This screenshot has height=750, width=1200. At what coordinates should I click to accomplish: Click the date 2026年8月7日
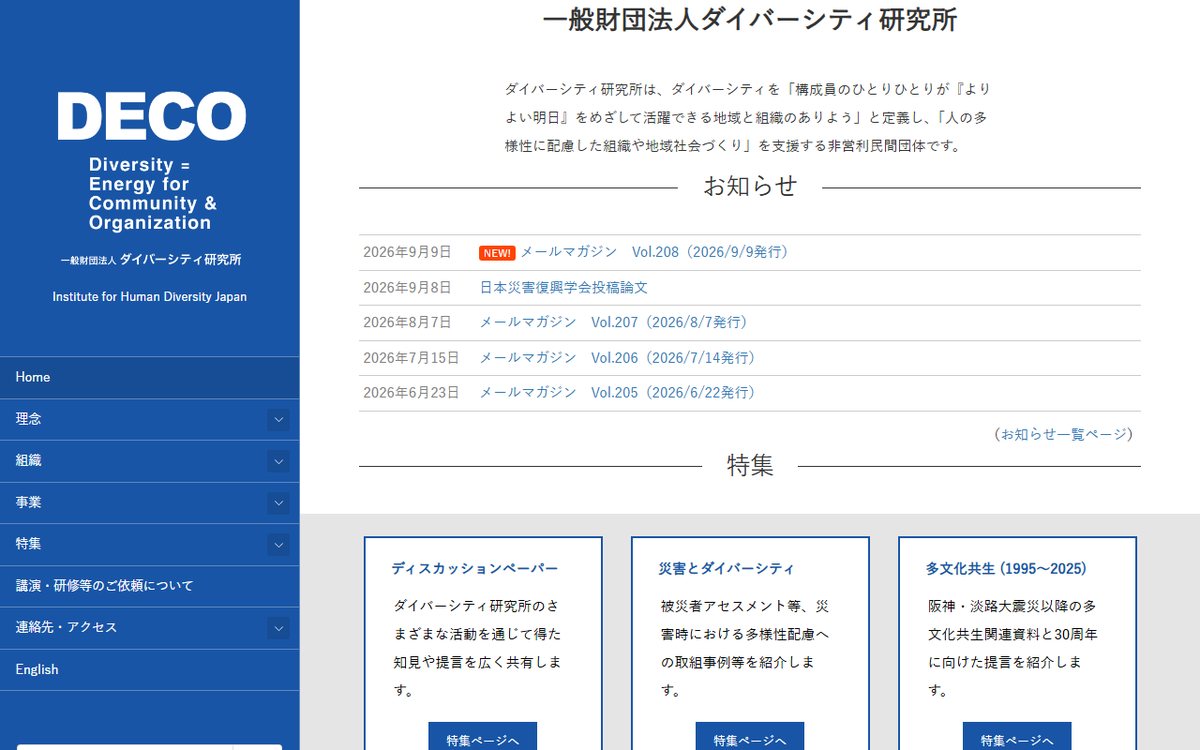pyautogui.click(x=407, y=322)
